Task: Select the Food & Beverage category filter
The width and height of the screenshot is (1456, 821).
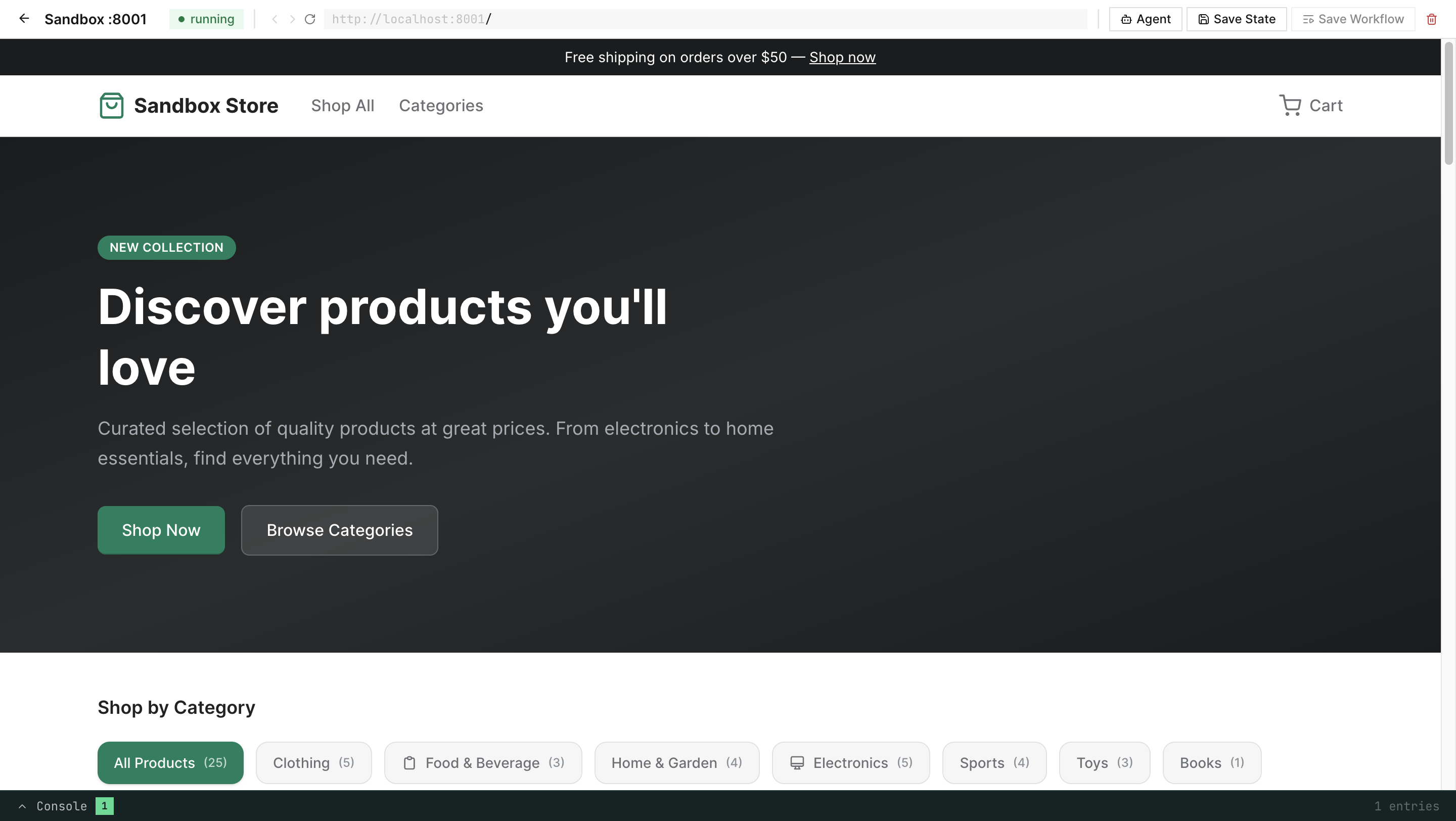Action: click(x=483, y=763)
